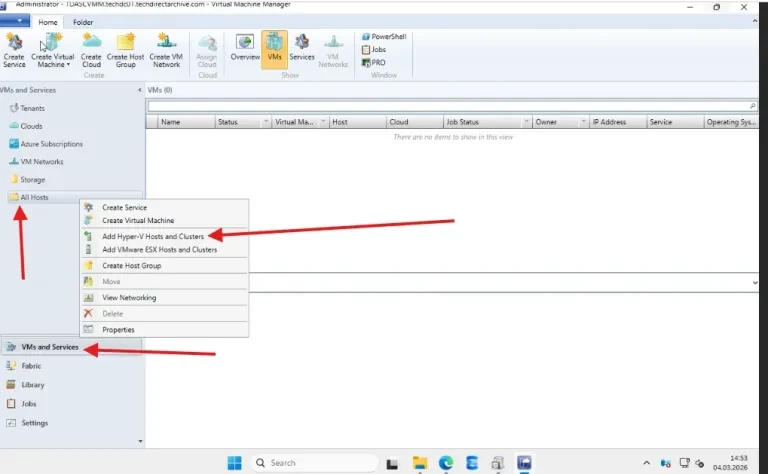Open Azure Subscriptions node

[46, 144]
